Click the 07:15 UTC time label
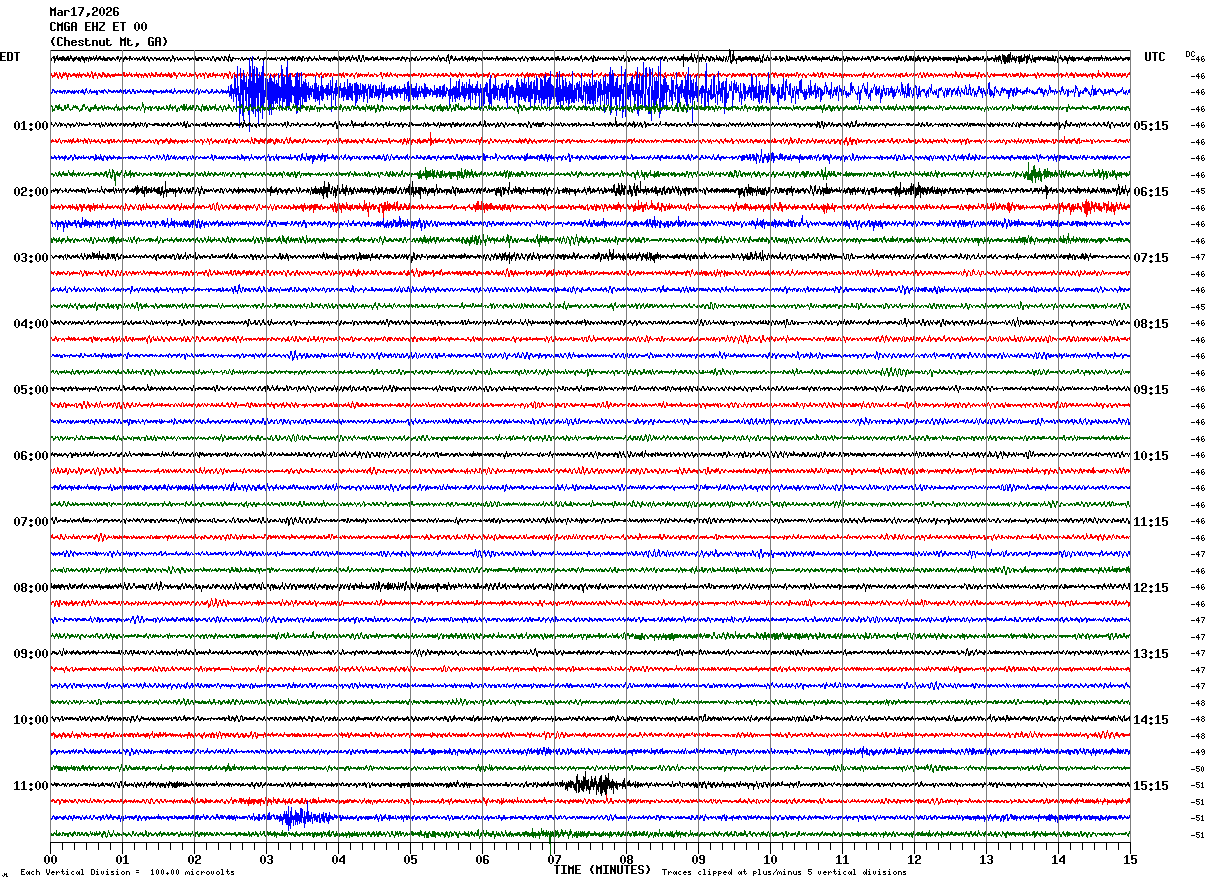Screen dimensions: 1210x886 1152,258
